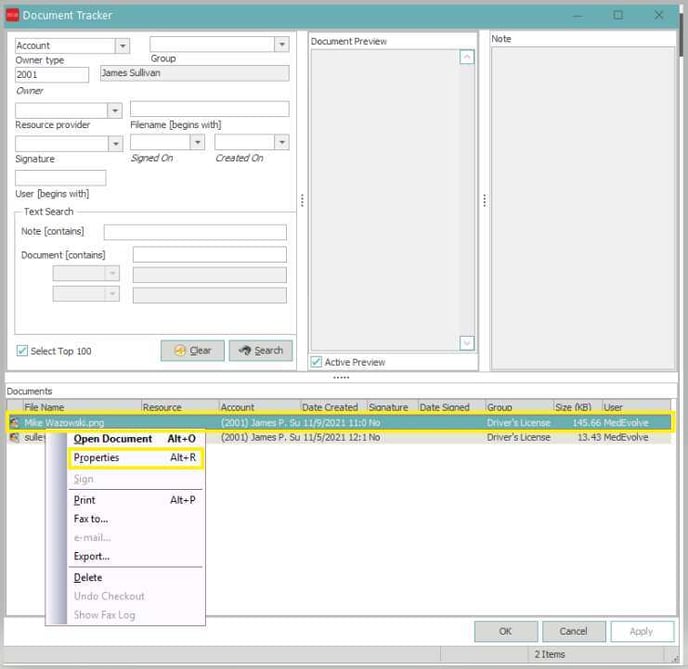Open the Group dropdown list
Viewport: 688px width, 669px height.
[x=281, y=45]
